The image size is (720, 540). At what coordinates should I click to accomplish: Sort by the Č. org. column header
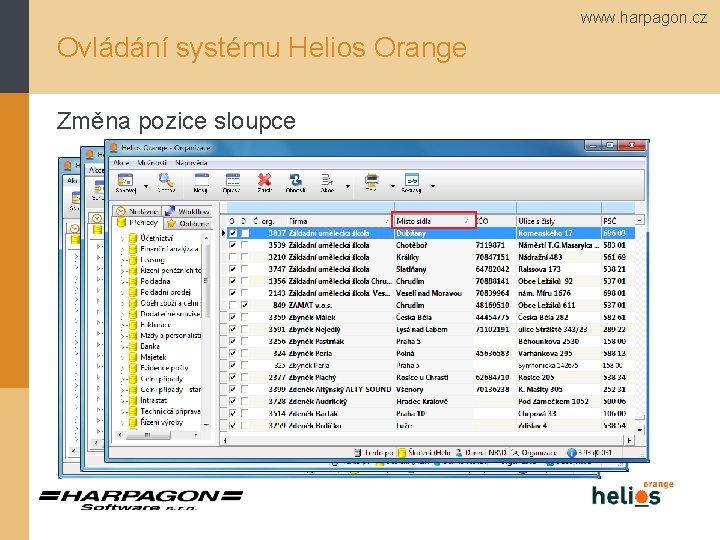[269, 221]
